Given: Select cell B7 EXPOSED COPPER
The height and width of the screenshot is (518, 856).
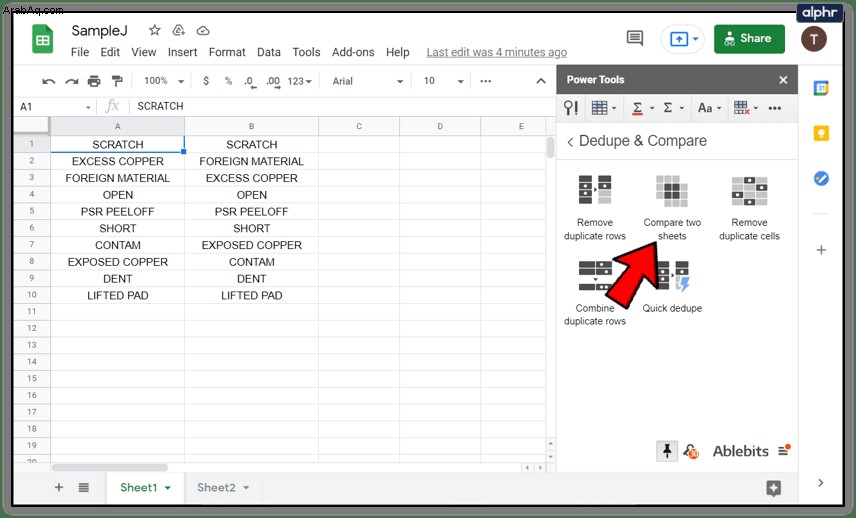Looking at the screenshot, I should point(251,245).
